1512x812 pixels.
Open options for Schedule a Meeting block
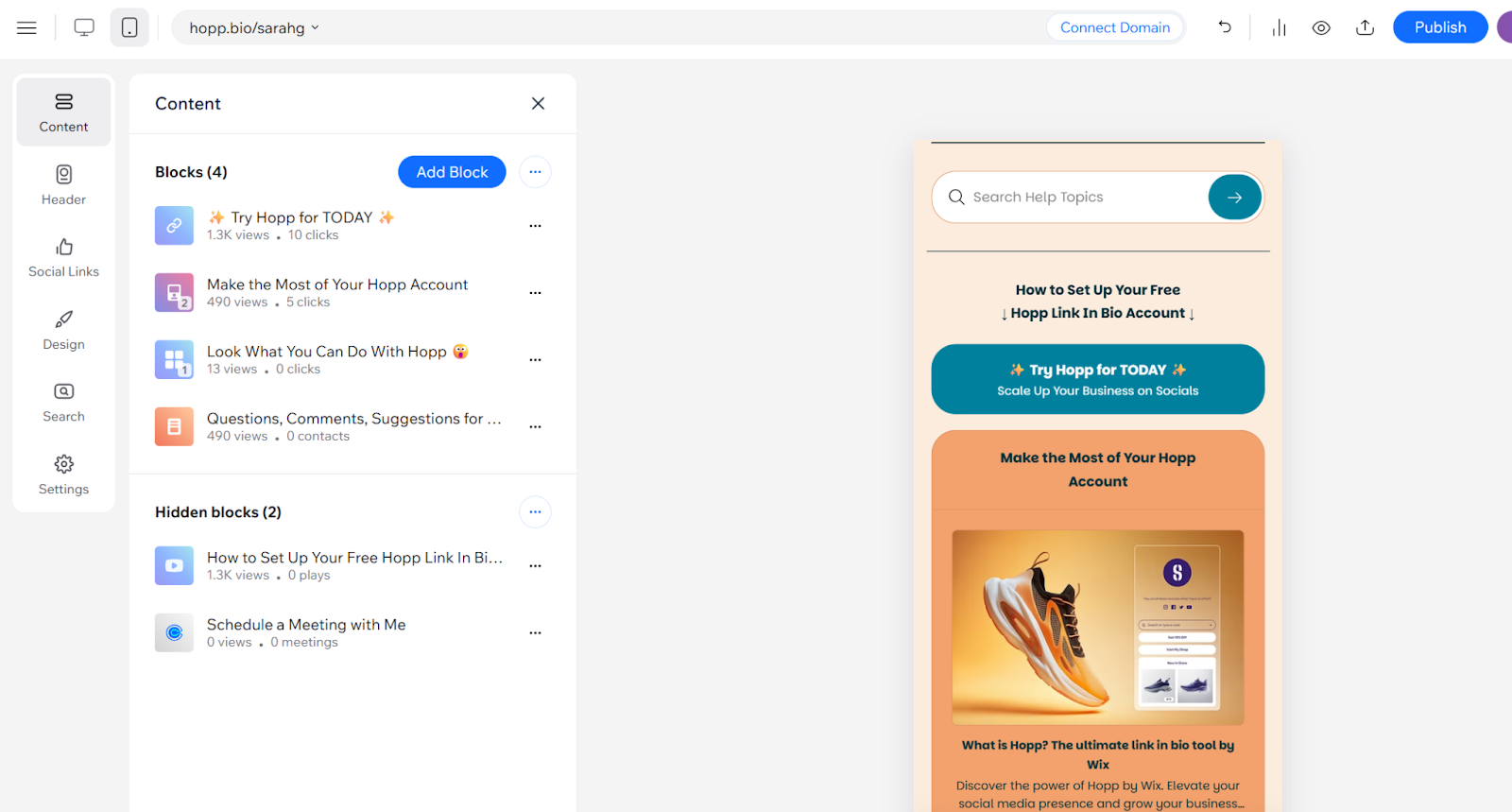pyautogui.click(x=535, y=633)
